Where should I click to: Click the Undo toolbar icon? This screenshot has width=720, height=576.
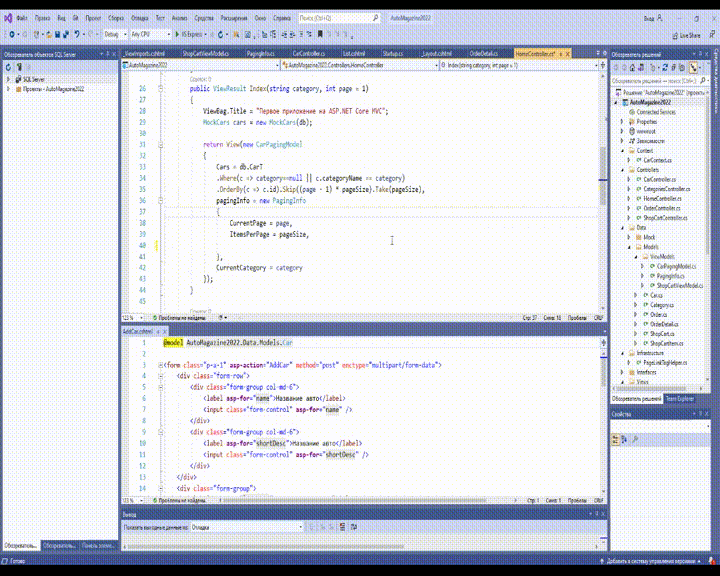(77, 34)
